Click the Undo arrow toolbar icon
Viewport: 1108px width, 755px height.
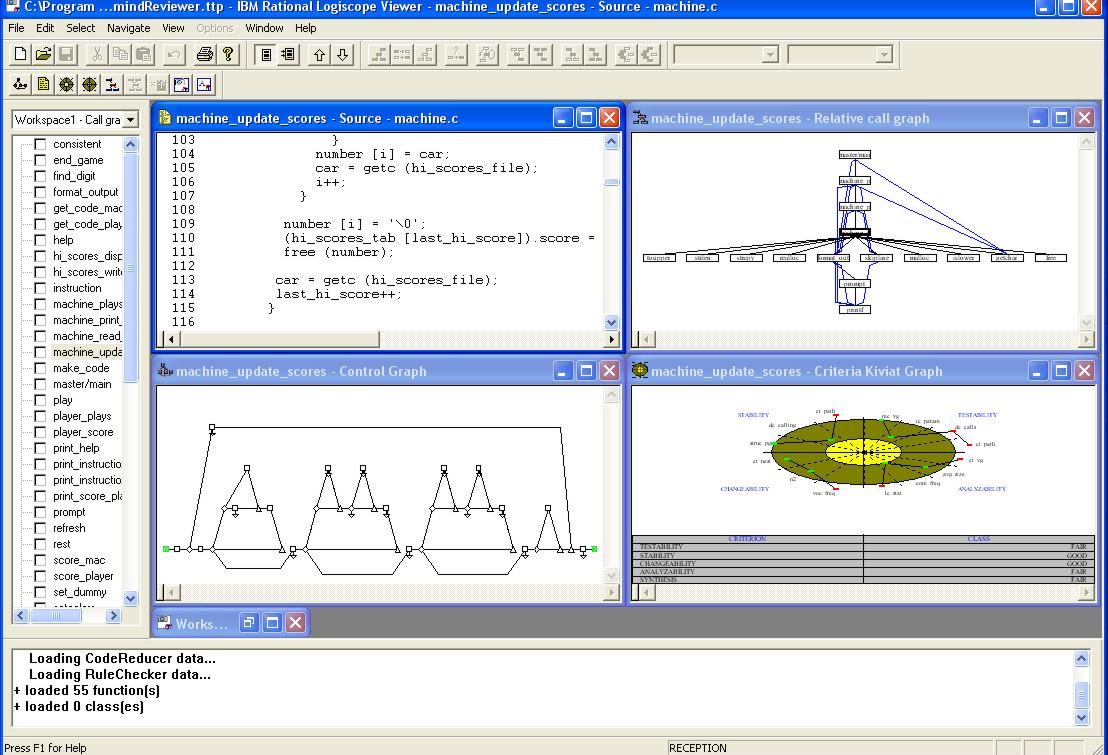click(174, 54)
